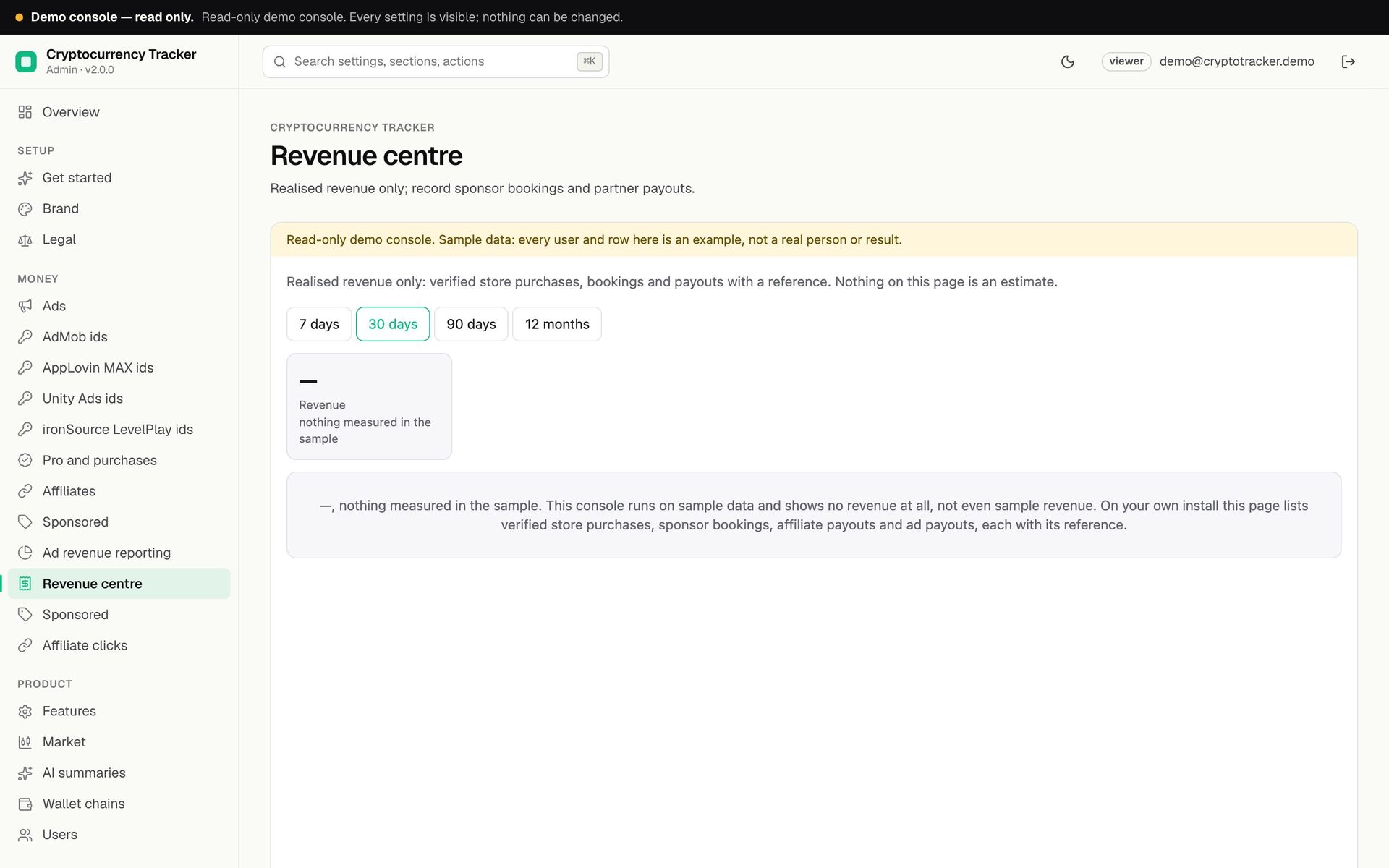
Task: Click the Revenue centre page title
Action: 366,156
